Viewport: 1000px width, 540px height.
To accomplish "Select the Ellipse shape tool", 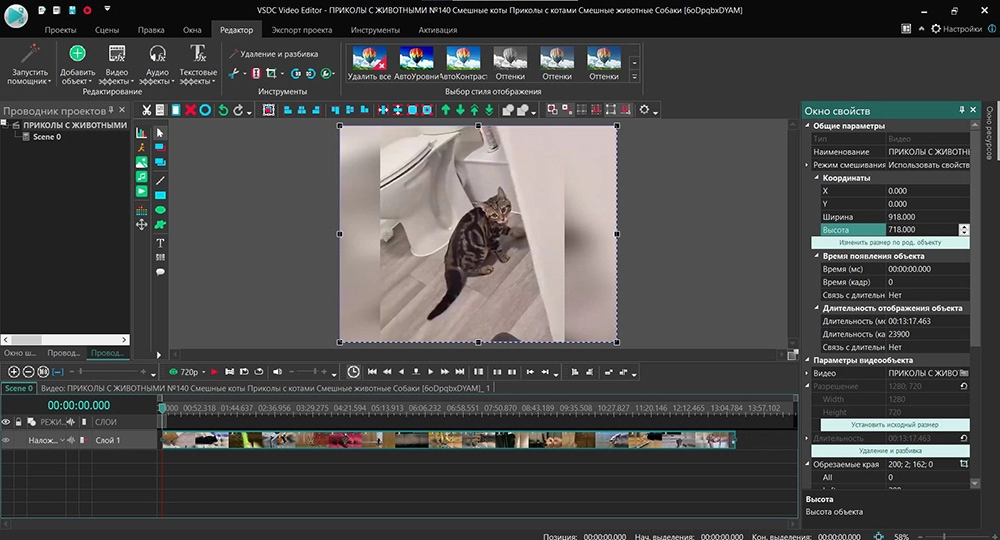I will (160, 210).
